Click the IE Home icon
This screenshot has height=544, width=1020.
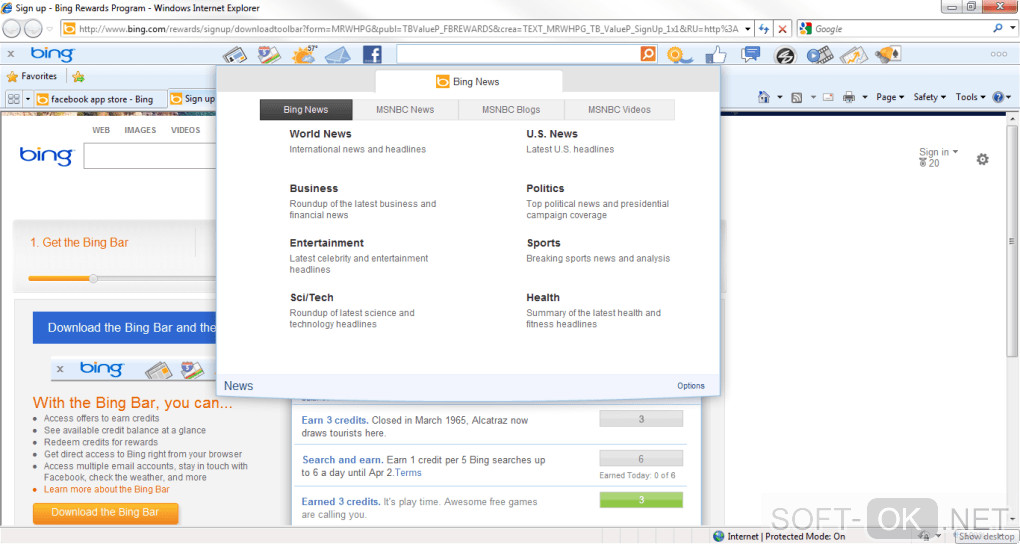pyautogui.click(x=764, y=97)
